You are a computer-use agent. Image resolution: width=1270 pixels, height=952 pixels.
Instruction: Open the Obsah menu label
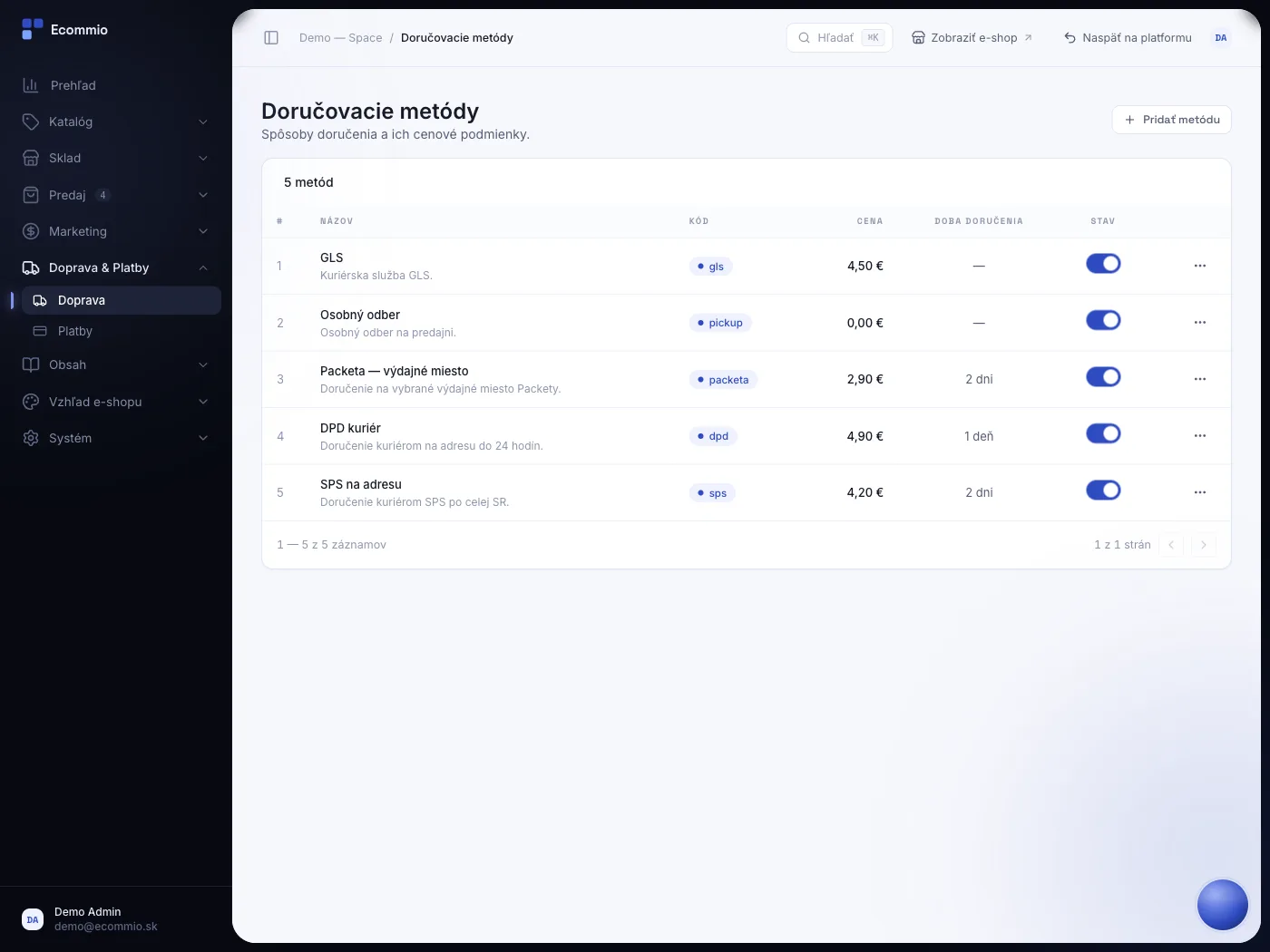(68, 364)
